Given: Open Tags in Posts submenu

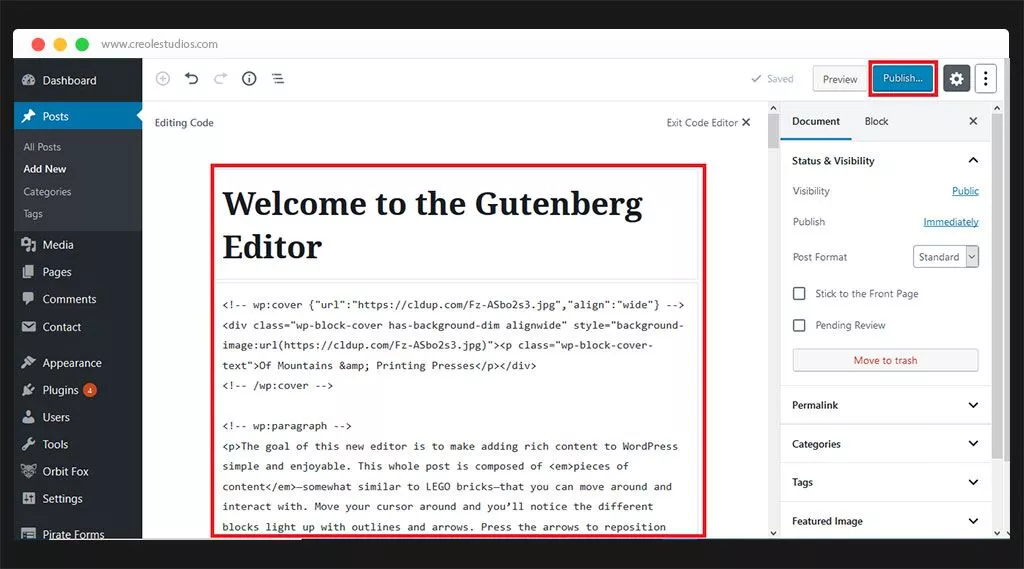Looking at the screenshot, I should pyautogui.click(x=33, y=214).
